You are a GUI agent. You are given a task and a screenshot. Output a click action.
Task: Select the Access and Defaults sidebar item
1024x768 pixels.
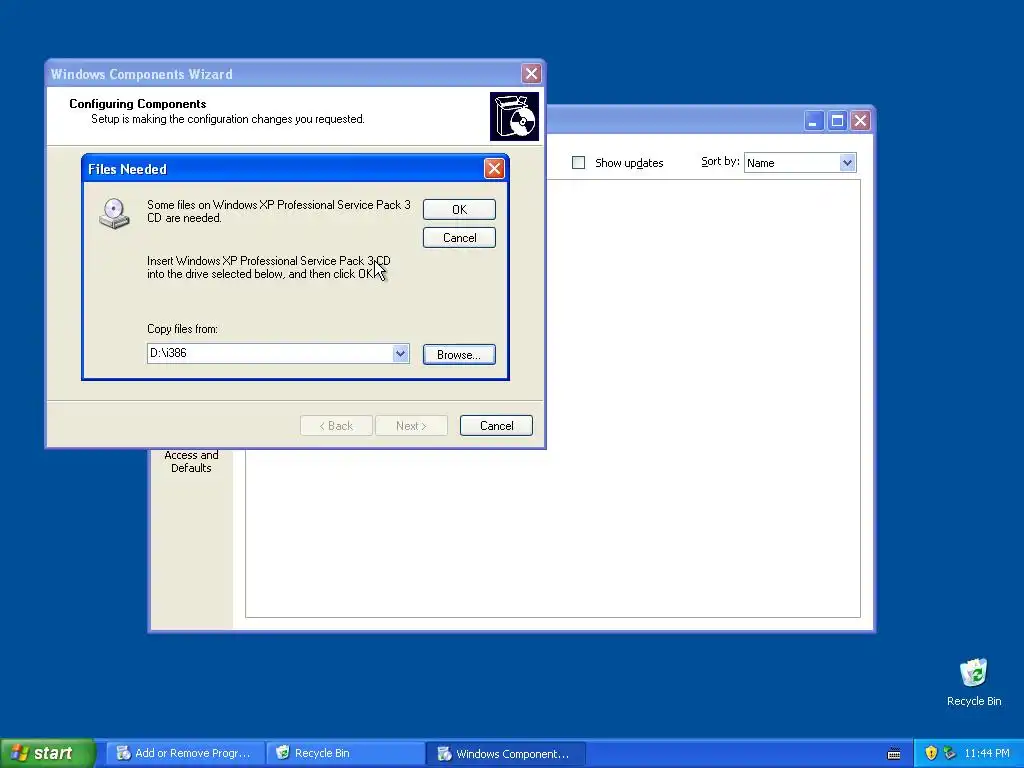point(191,462)
